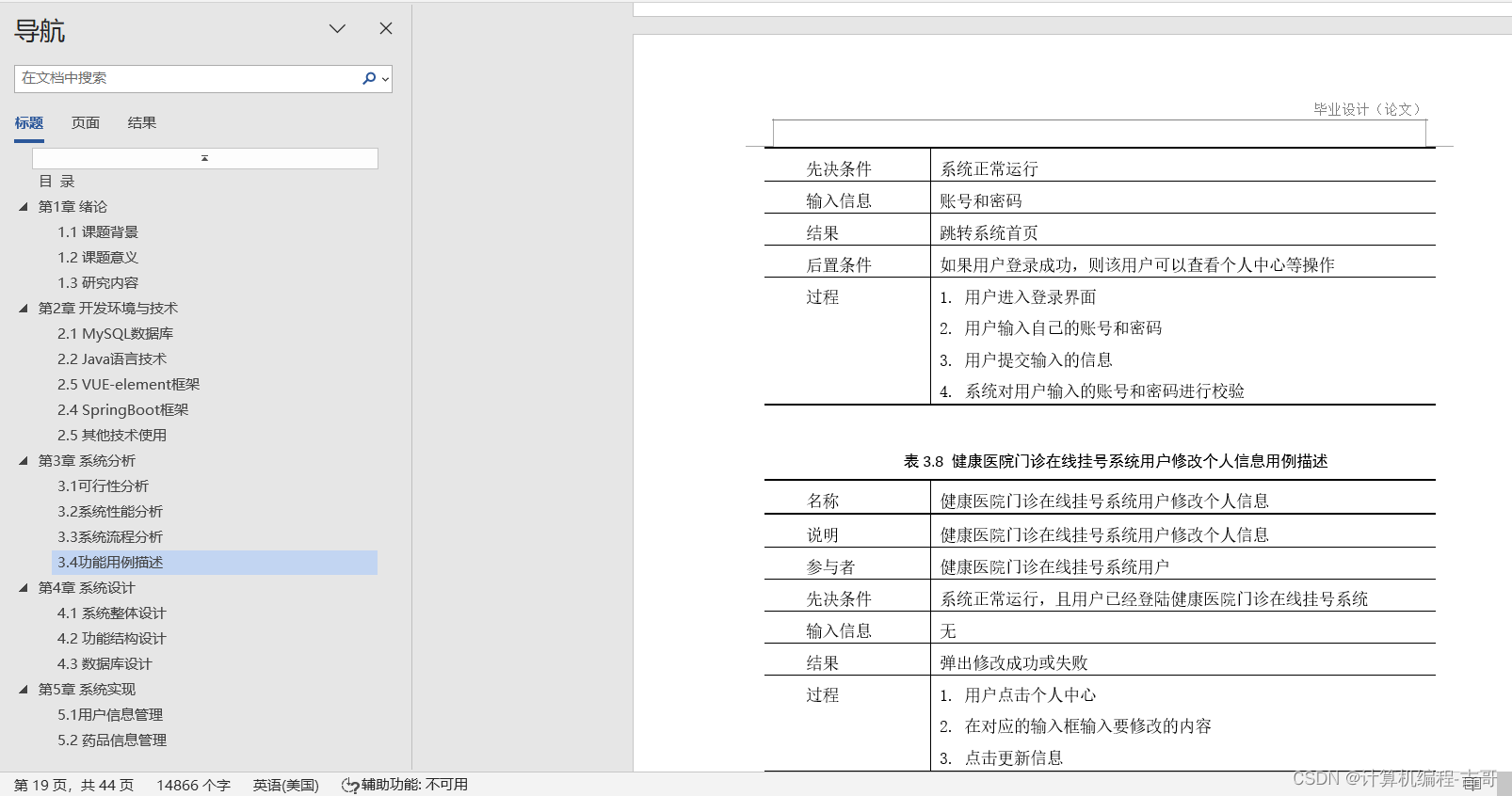Navigate to 3.1可行性分析
1512x796 pixels.
103,486
